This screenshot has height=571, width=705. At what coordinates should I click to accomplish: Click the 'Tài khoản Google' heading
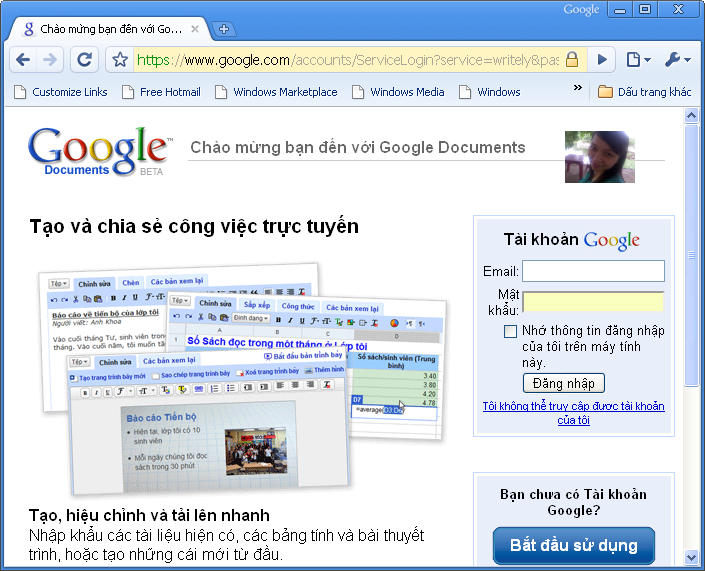click(571, 240)
